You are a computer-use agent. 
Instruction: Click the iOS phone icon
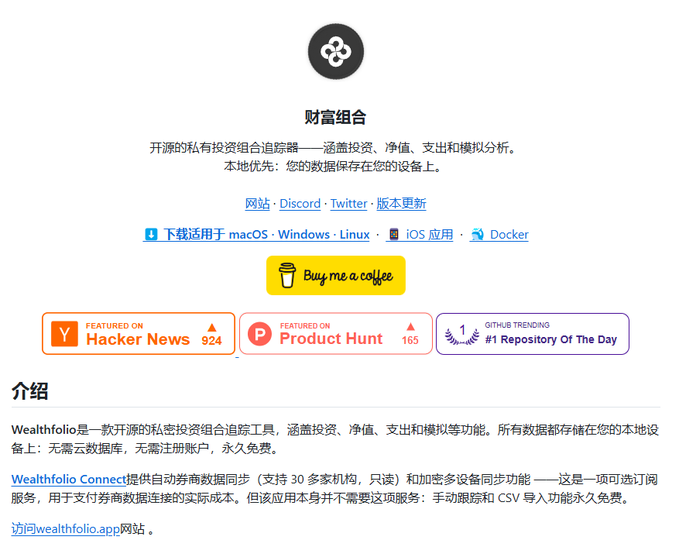393,234
